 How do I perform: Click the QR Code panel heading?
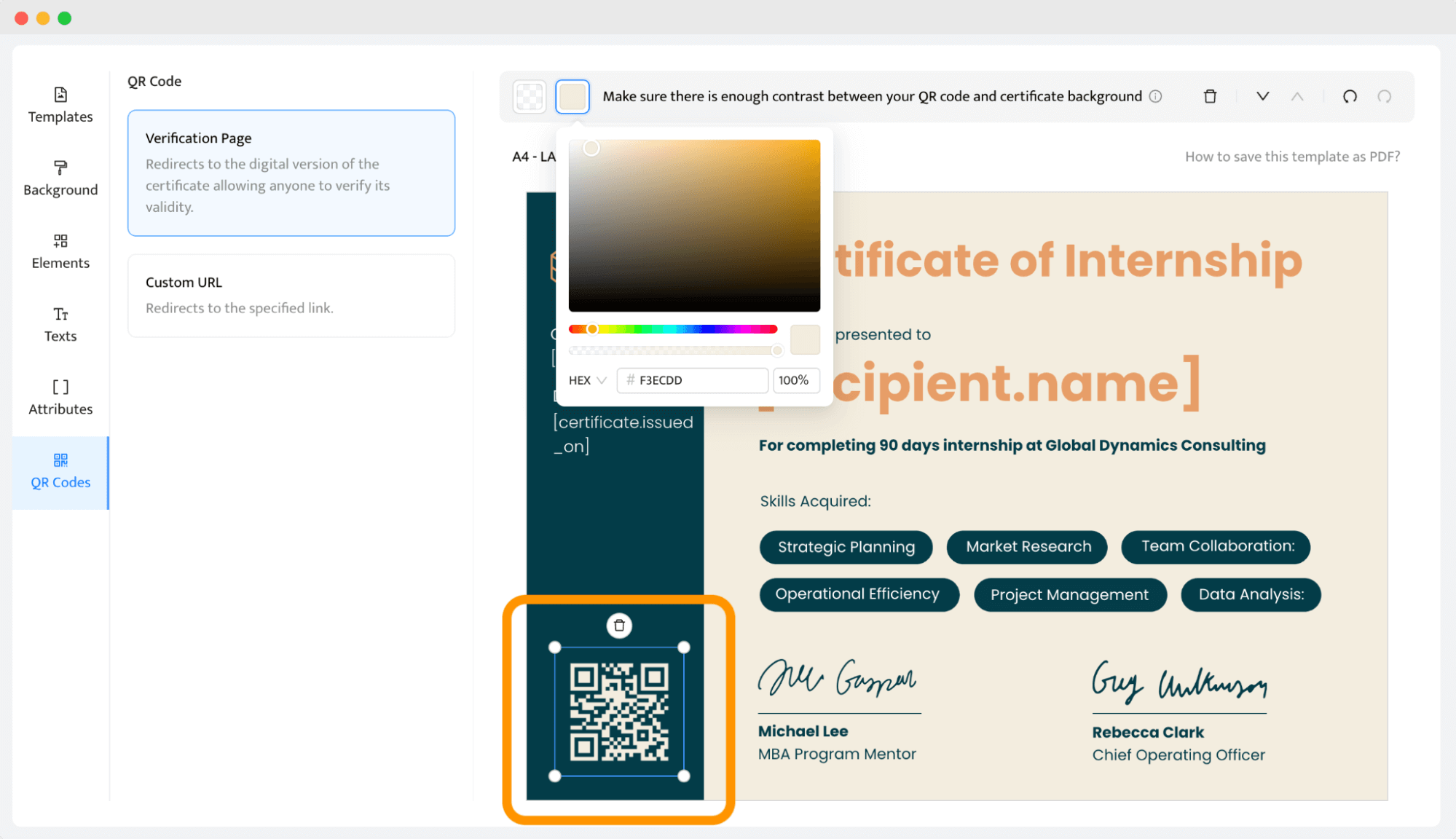pos(154,82)
